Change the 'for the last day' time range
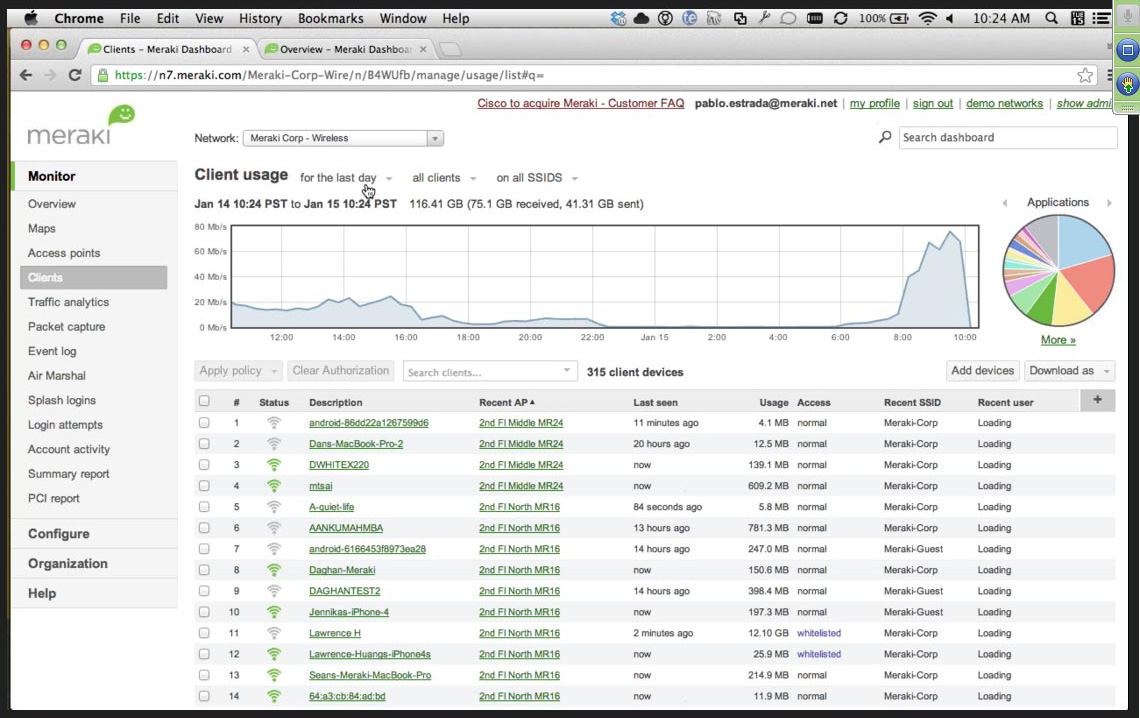This screenshot has width=1140, height=718. (x=346, y=178)
